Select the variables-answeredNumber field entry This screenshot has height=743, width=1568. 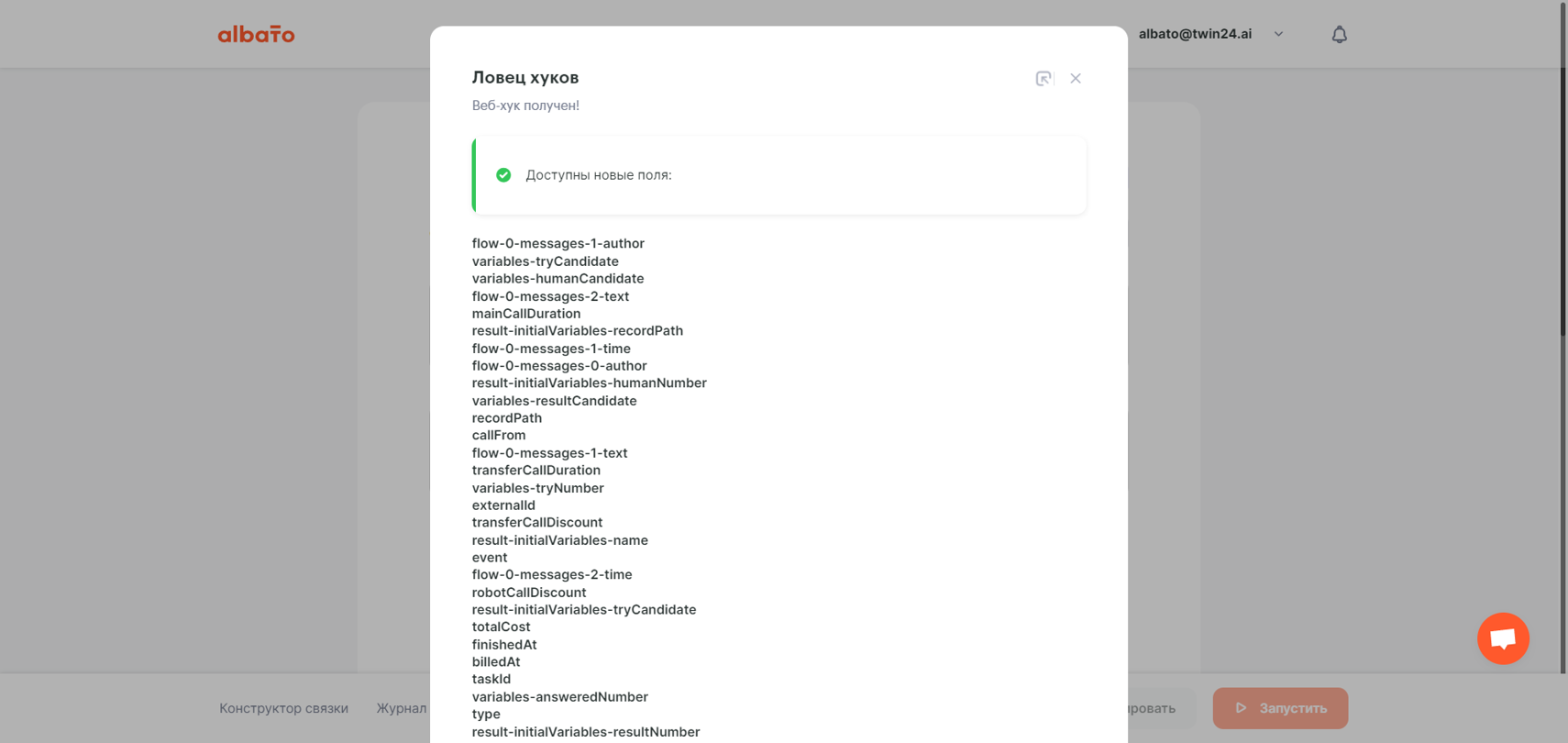click(x=560, y=697)
